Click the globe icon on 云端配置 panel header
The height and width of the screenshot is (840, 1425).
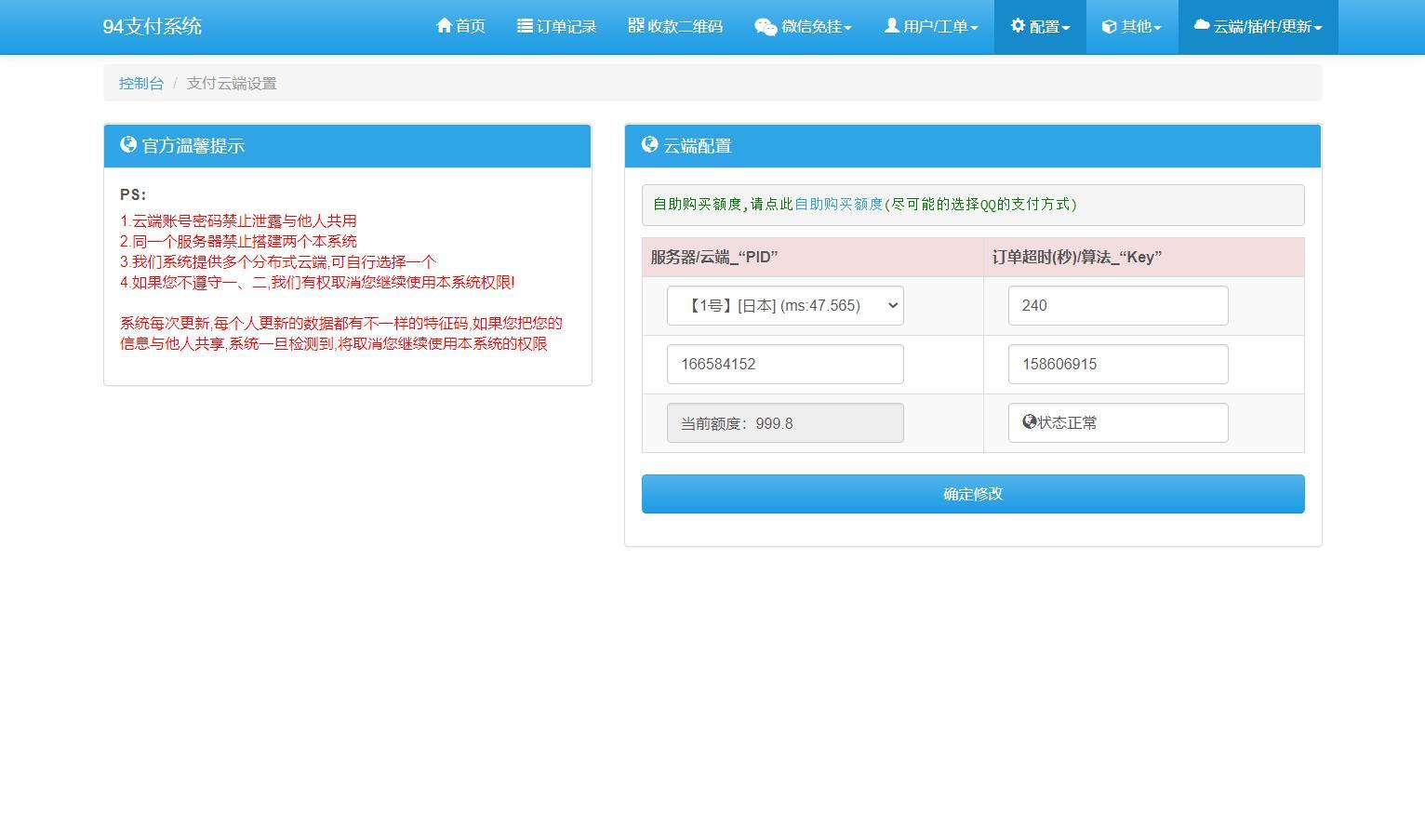pos(649,145)
